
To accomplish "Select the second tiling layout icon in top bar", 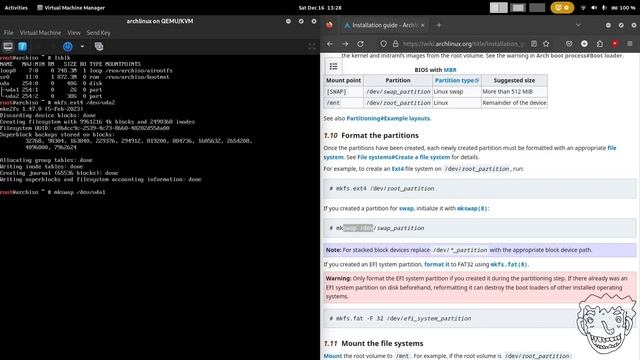I will [x=518, y=7].
